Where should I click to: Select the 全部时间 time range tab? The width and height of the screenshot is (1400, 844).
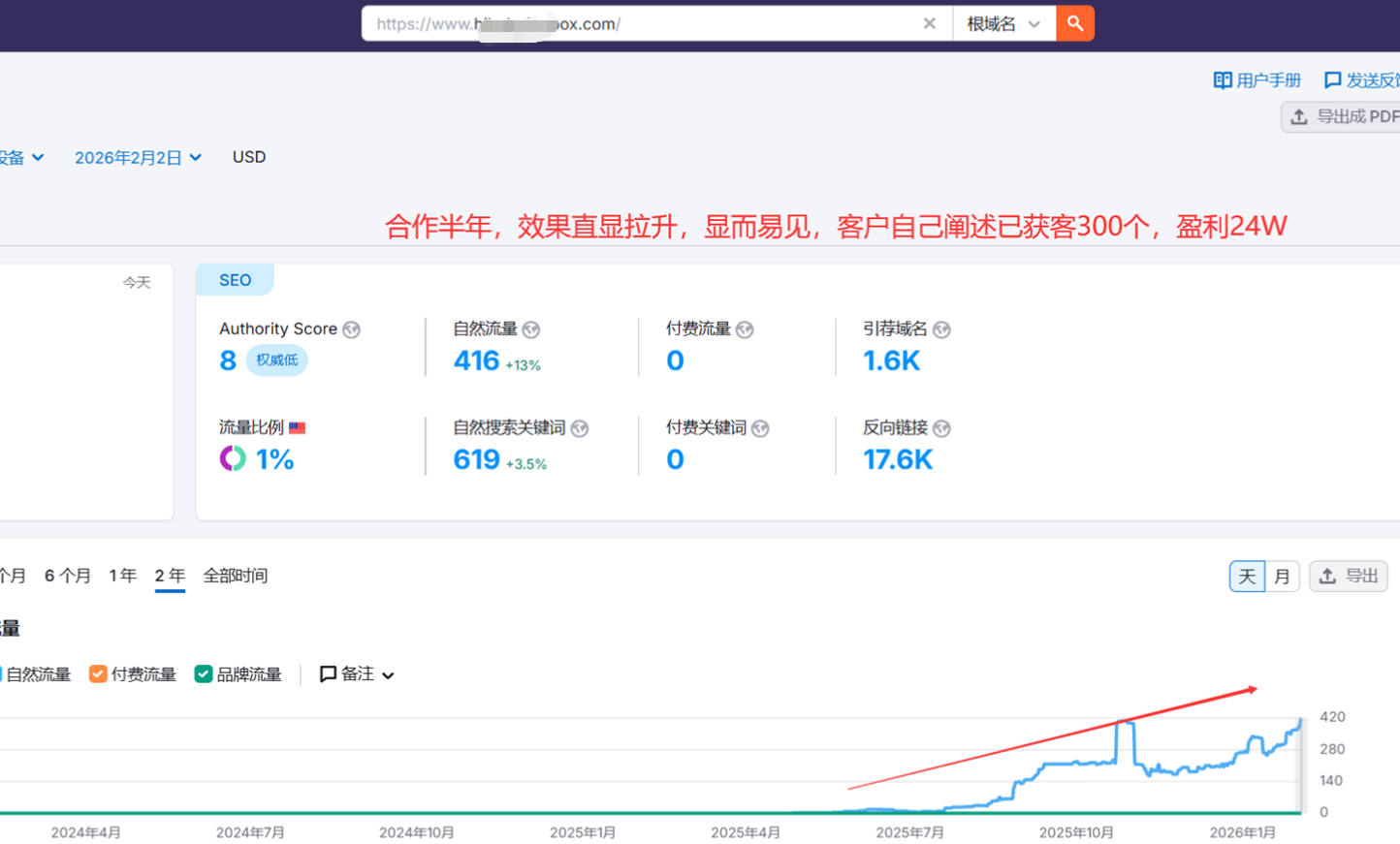coord(235,576)
